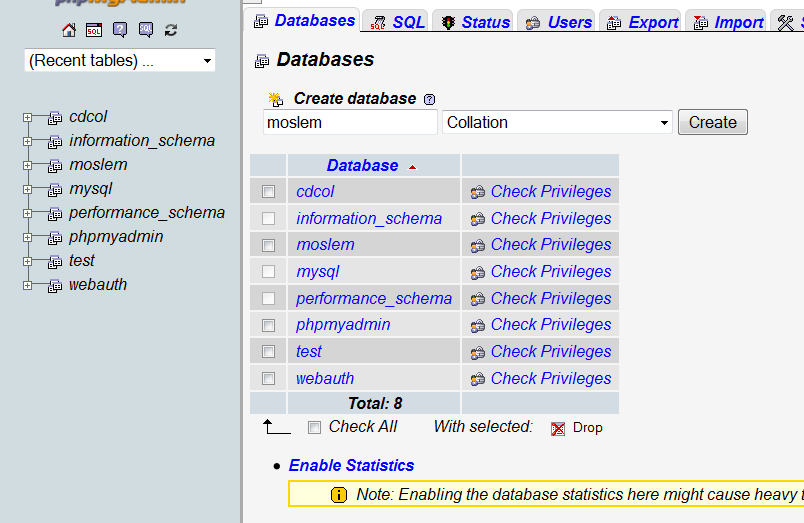Click privileges icon in performance_schema row
The width and height of the screenshot is (804, 523).
click(x=478, y=299)
